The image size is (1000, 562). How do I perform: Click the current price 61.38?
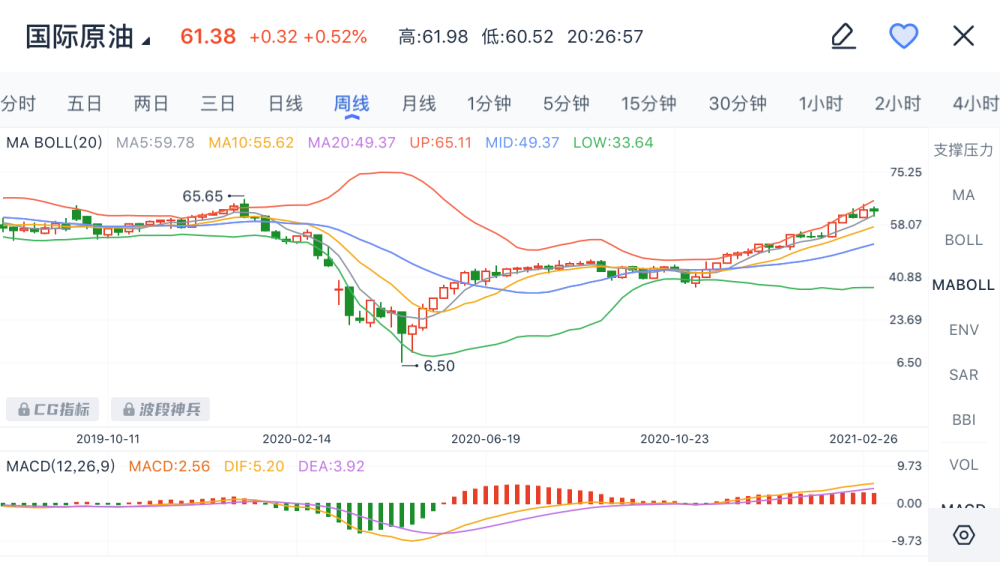pyautogui.click(x=208, y=36)
